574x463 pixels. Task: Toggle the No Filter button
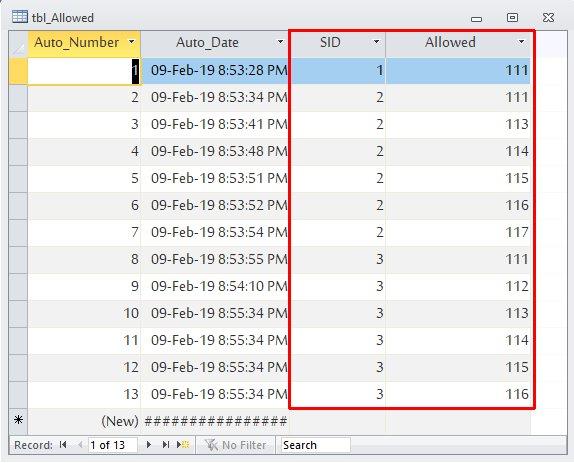(235, 445)
